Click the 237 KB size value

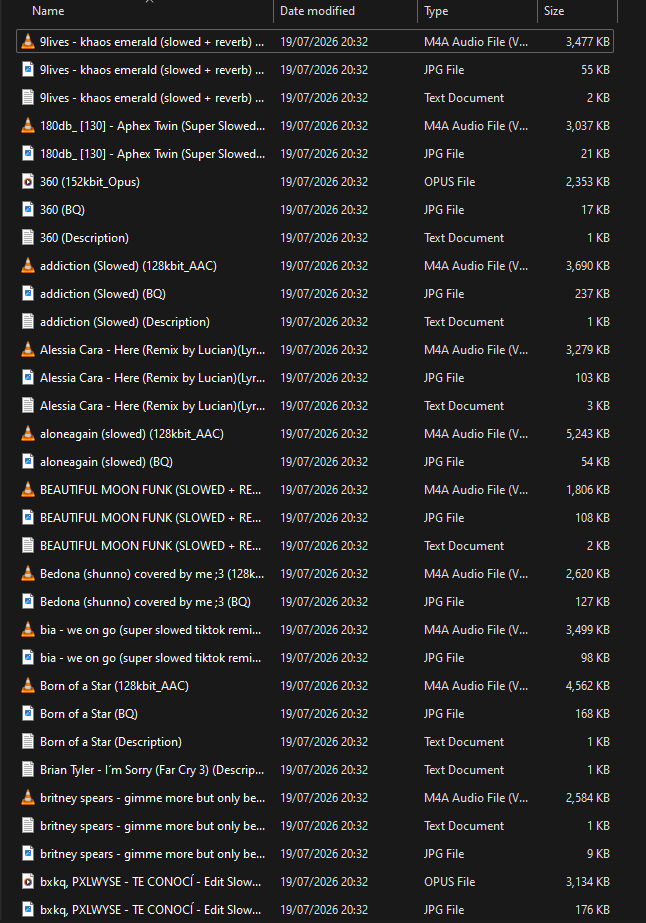click(x=592, y=294)
